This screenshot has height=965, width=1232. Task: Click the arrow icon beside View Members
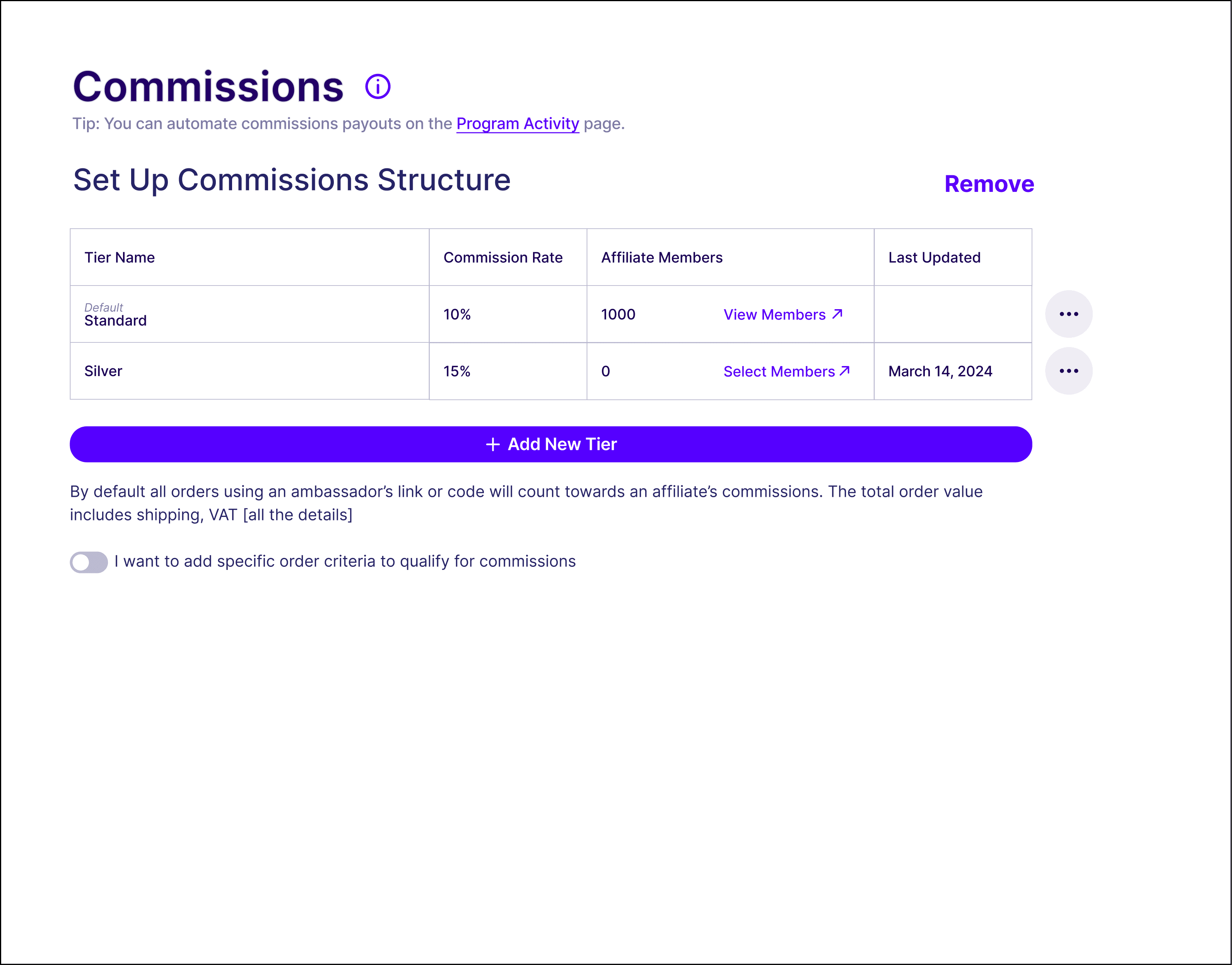pos(837,313)
